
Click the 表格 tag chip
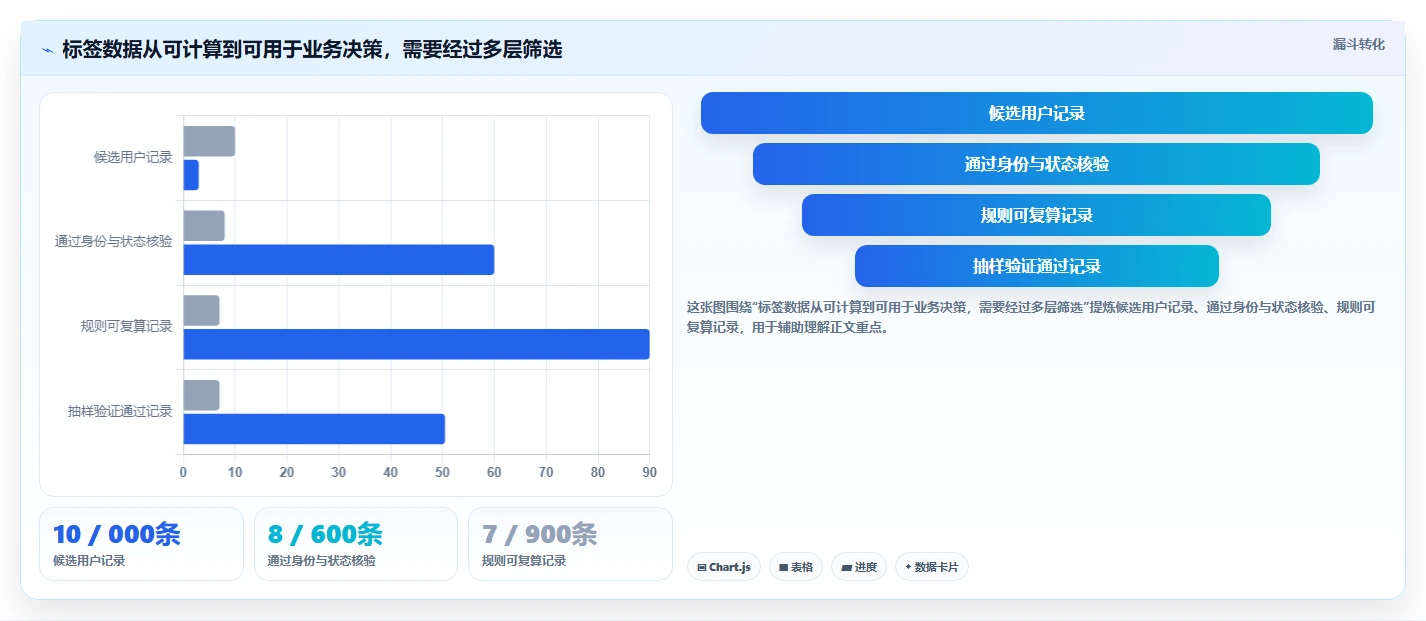click(796, 567)
